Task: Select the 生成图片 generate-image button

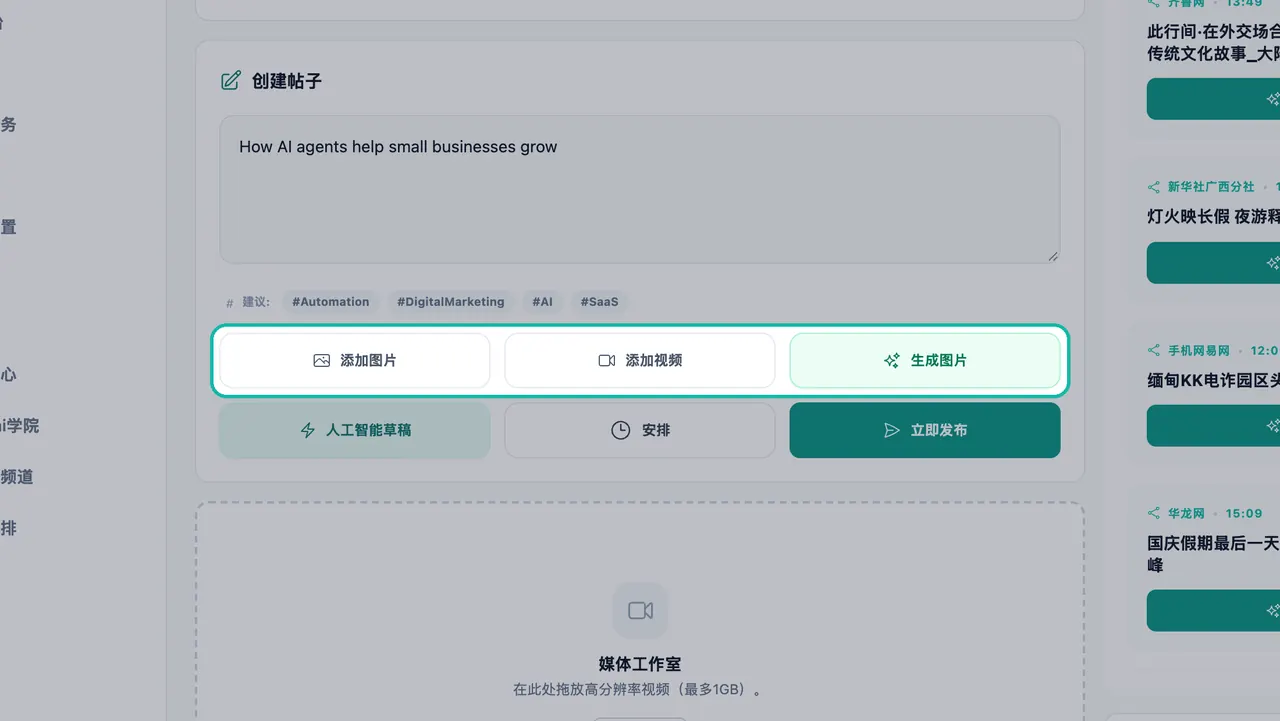Action: 925,360
